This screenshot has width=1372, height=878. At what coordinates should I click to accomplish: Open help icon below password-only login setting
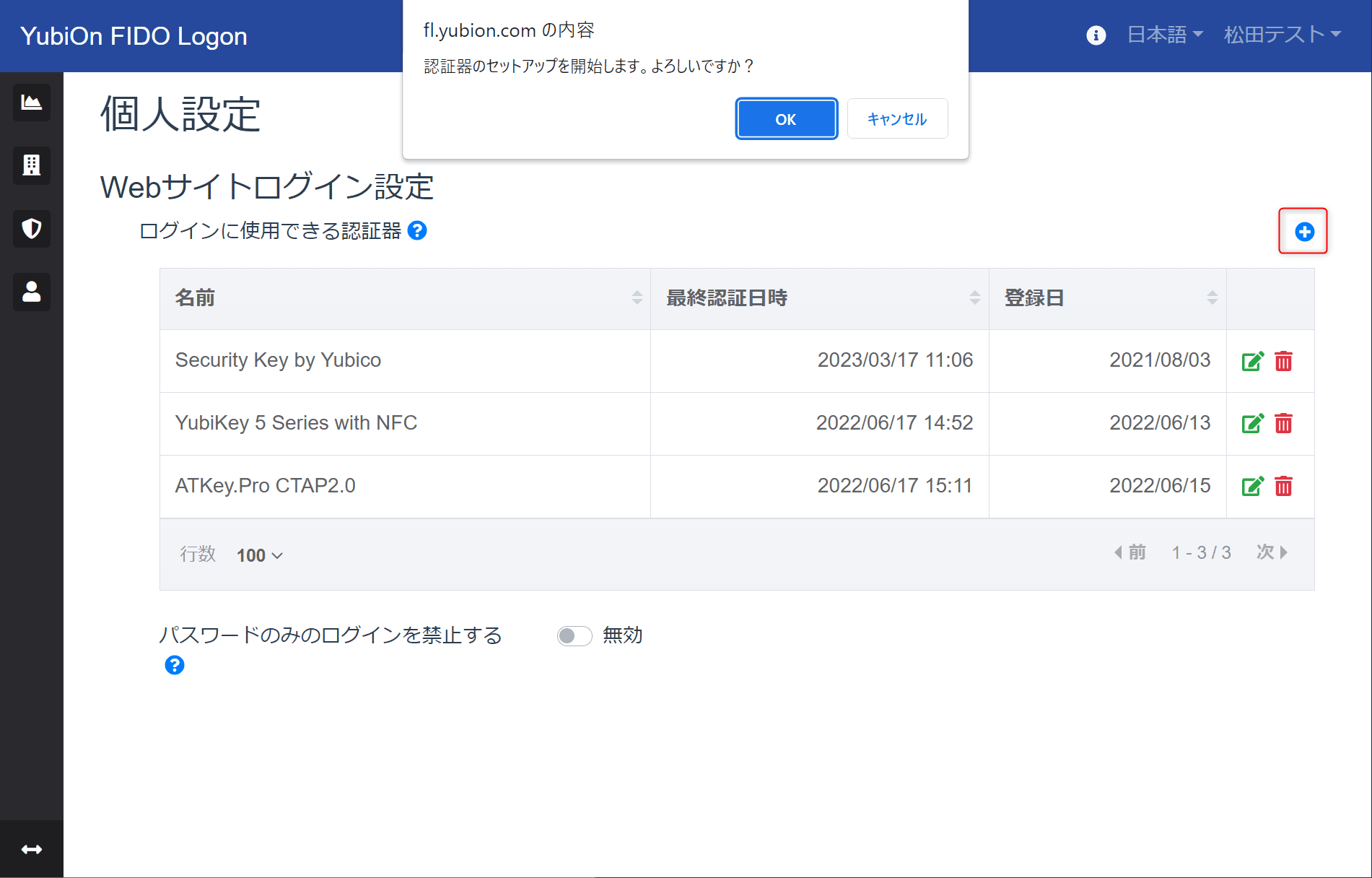point(175,665)
